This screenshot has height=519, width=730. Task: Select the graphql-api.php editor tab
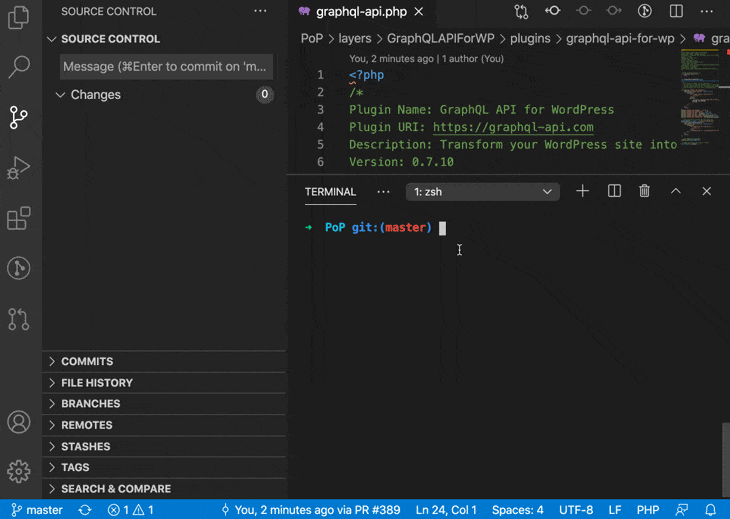click(361, 12)
